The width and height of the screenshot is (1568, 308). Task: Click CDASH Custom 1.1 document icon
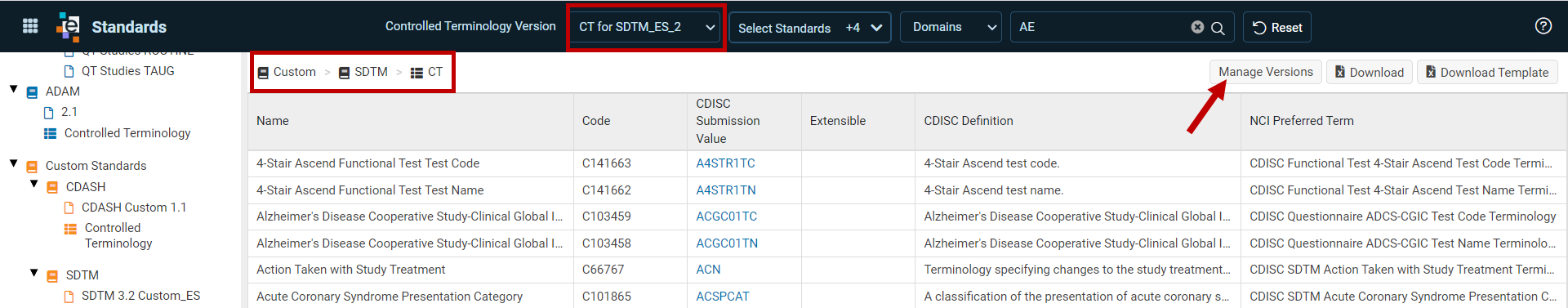69,208
